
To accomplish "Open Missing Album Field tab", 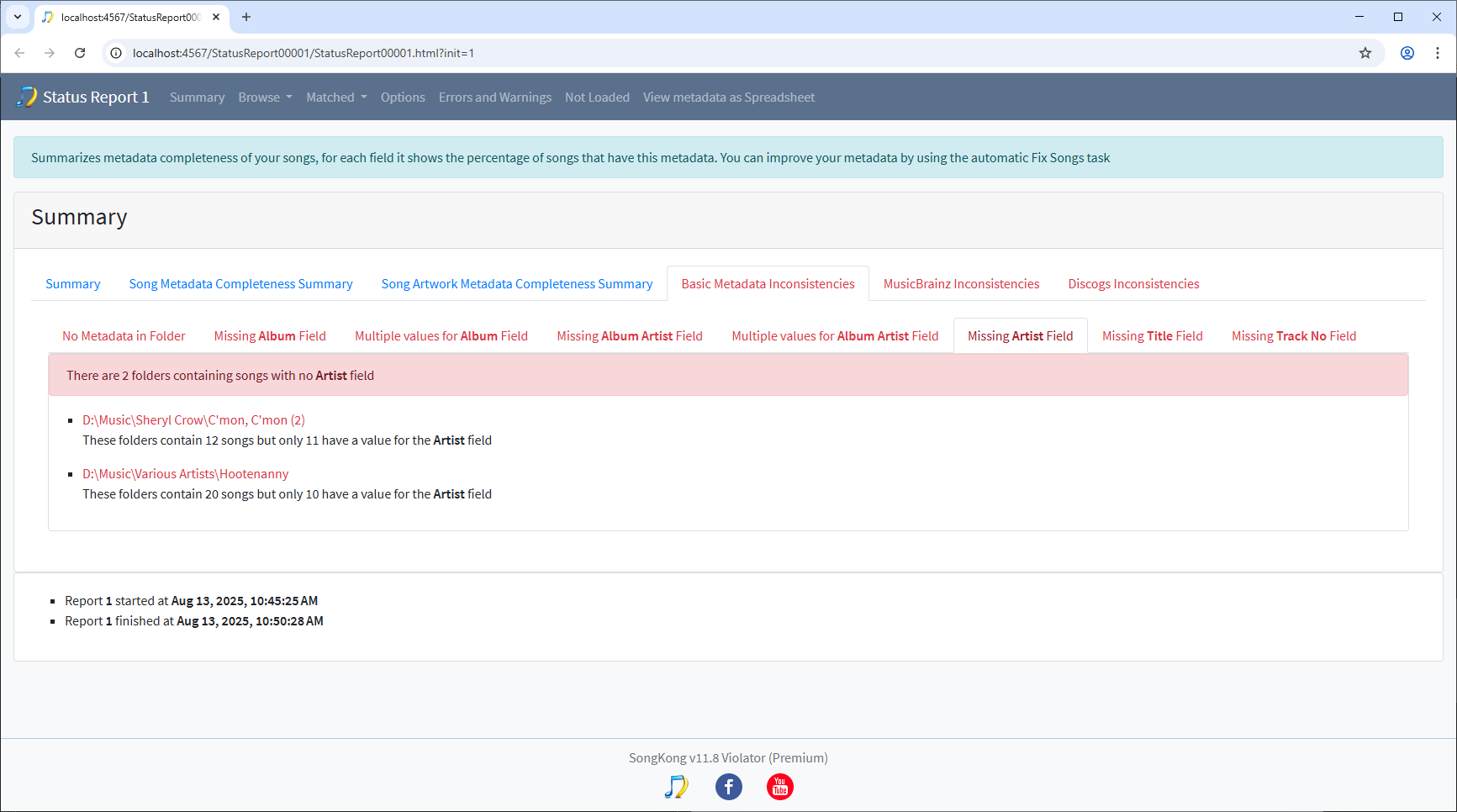I will [x=270, y=336].
